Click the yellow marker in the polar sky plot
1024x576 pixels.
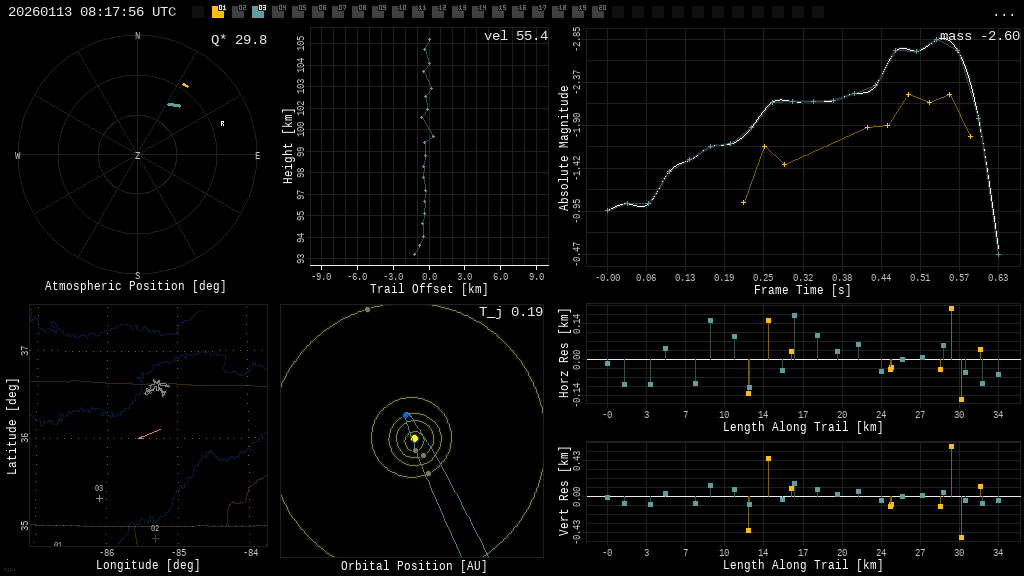[x=185, y=85]
